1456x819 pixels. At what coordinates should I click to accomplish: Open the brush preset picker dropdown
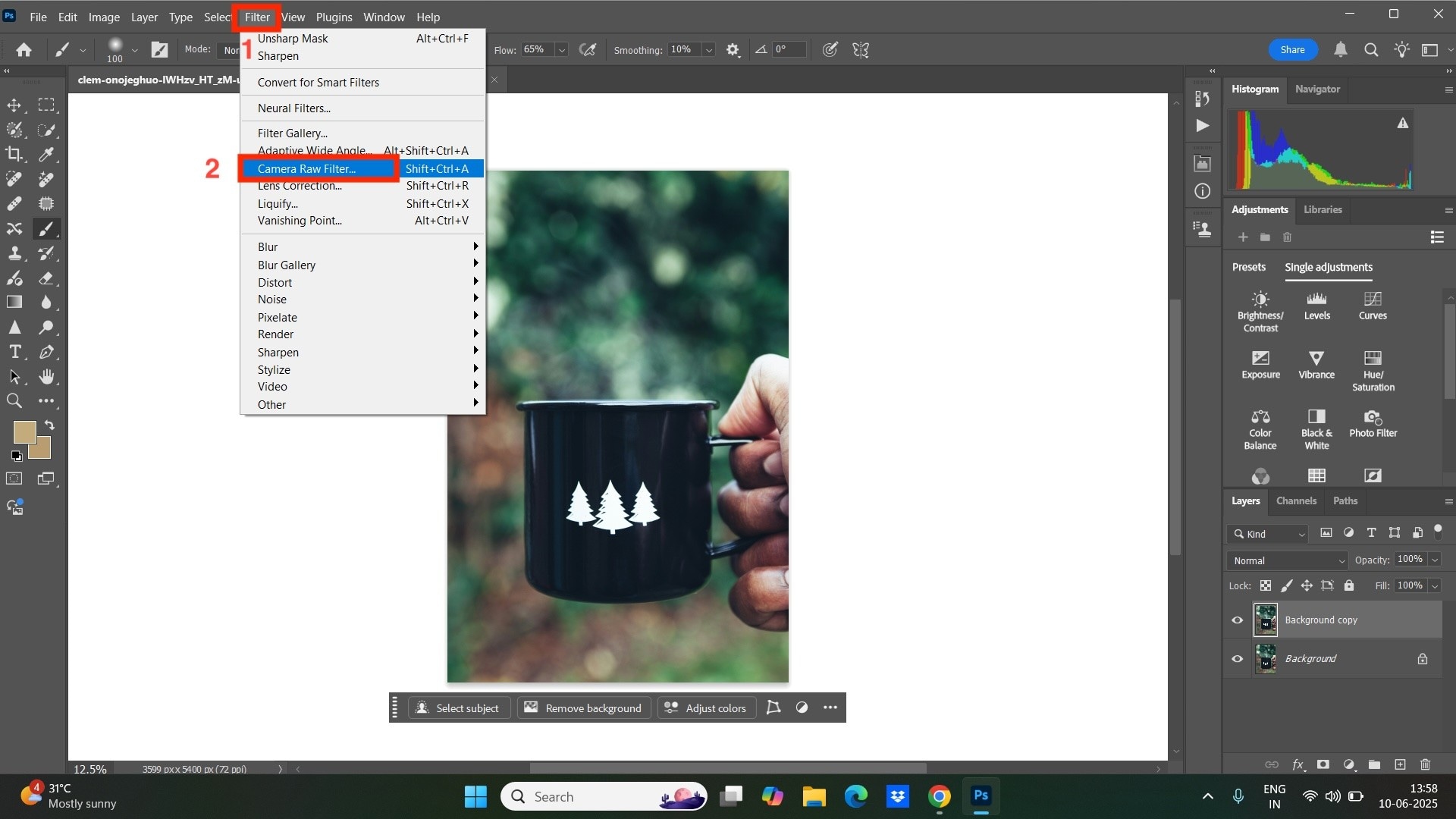(x=134, y=50)
